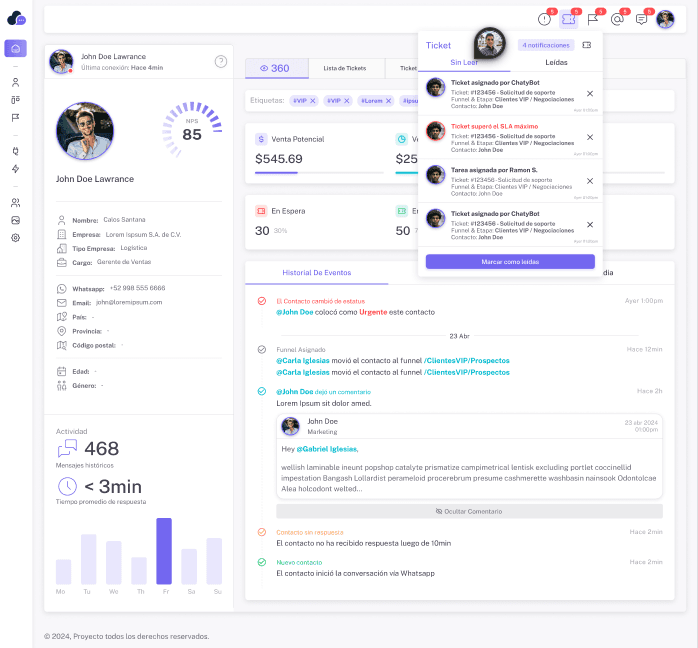Click the clock icon next to < 3min
The height and width of the screenshot is (648, 698).
point(67,486)
